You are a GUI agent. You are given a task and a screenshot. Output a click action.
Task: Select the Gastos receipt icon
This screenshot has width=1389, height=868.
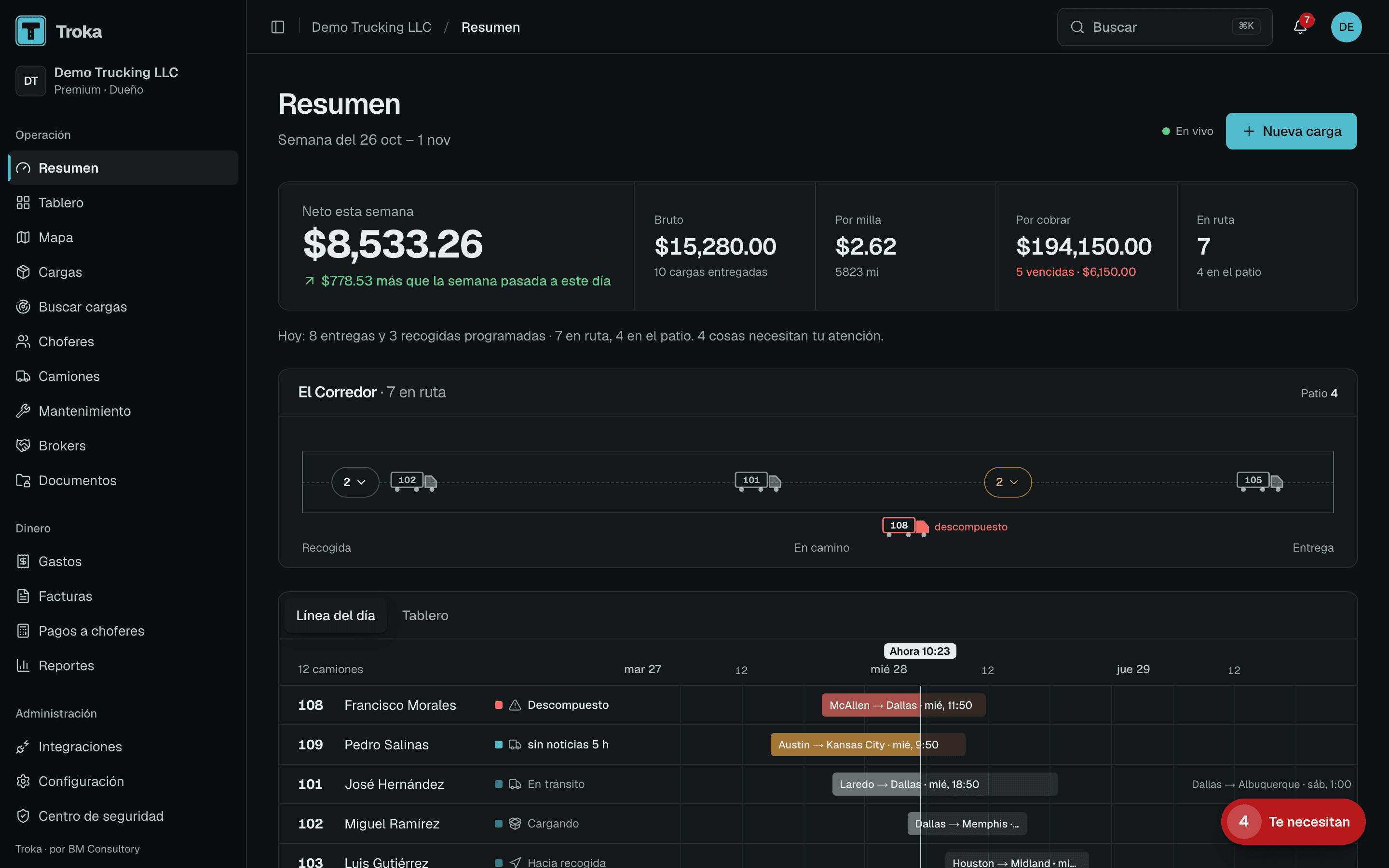[x=23, y=561]
